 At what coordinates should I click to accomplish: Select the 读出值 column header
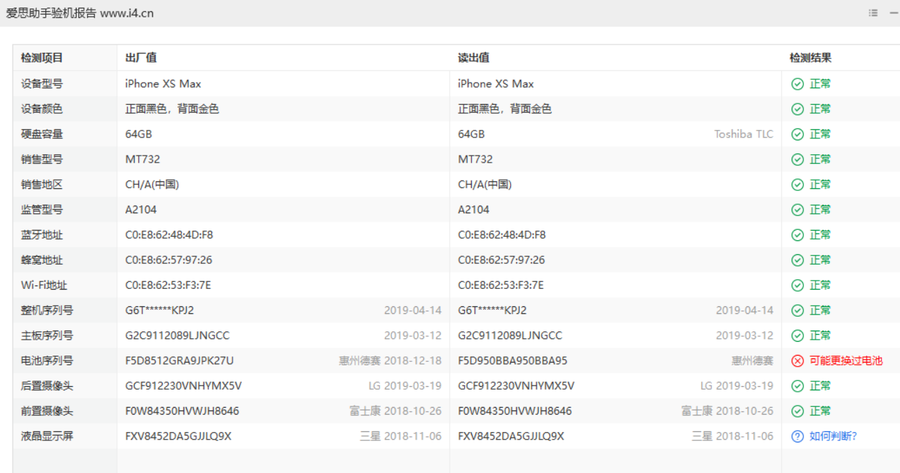click(474, 58)
